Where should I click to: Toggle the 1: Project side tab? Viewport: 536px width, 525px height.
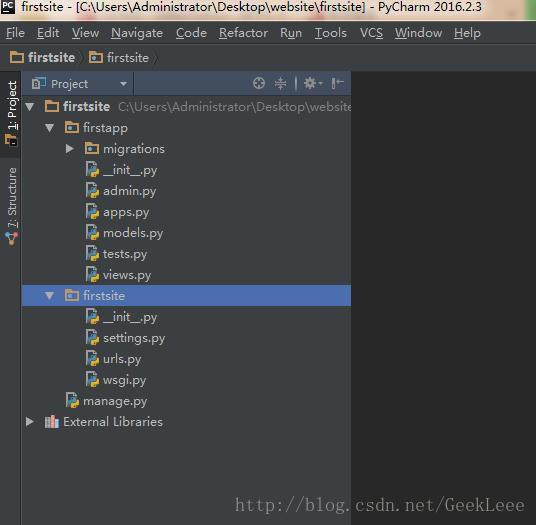pyautogui.click(x=11, y=114)
